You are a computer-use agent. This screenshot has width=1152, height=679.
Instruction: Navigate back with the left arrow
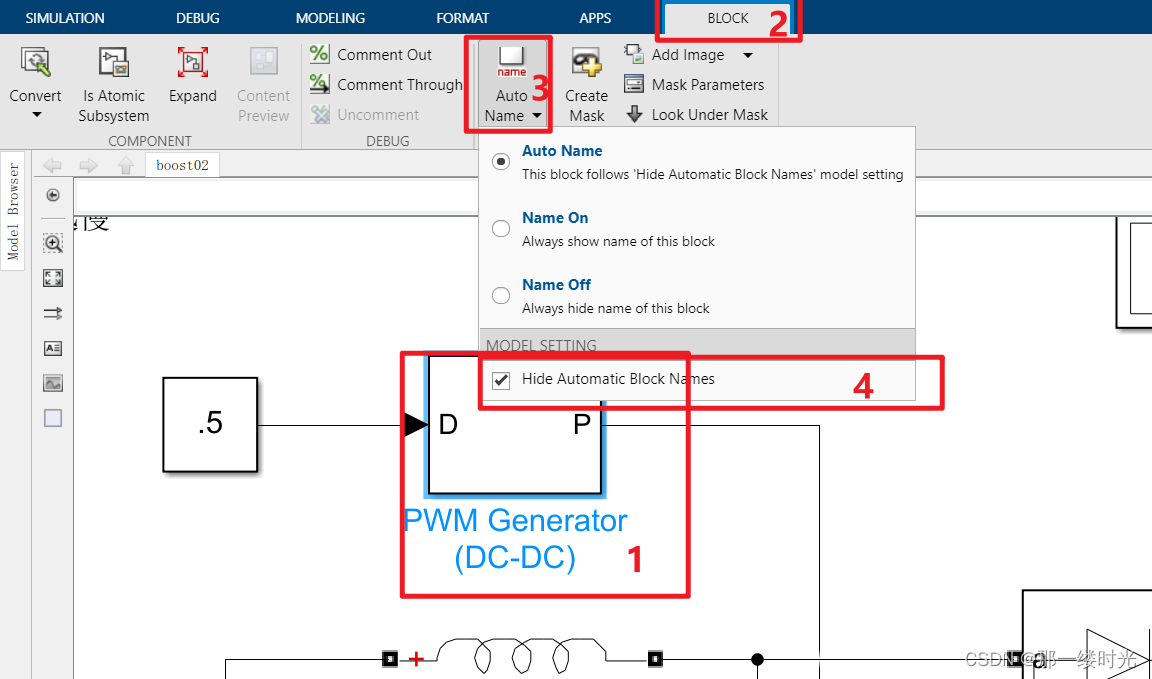click(52, 165)
